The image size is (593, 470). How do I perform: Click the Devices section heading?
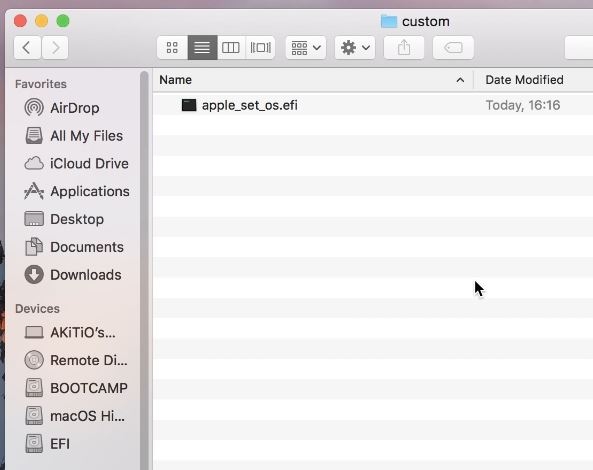37,309
